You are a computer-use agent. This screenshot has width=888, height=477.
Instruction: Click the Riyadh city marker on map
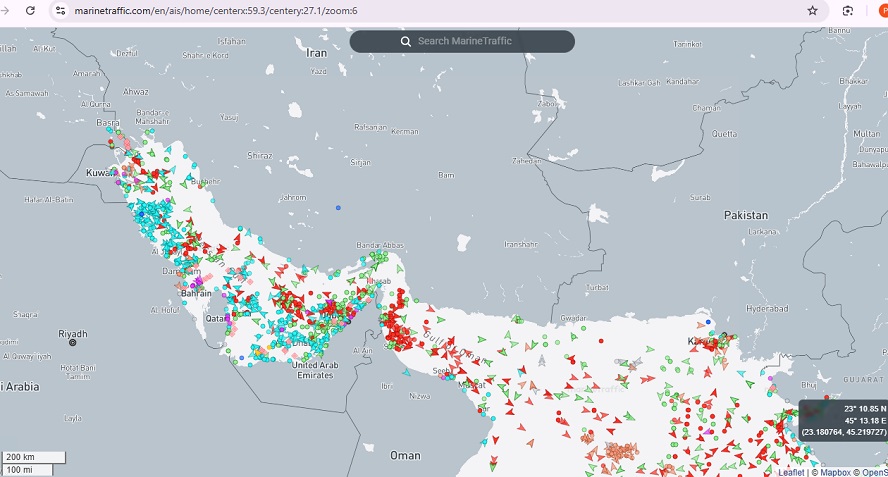click(x=73, y=343)
